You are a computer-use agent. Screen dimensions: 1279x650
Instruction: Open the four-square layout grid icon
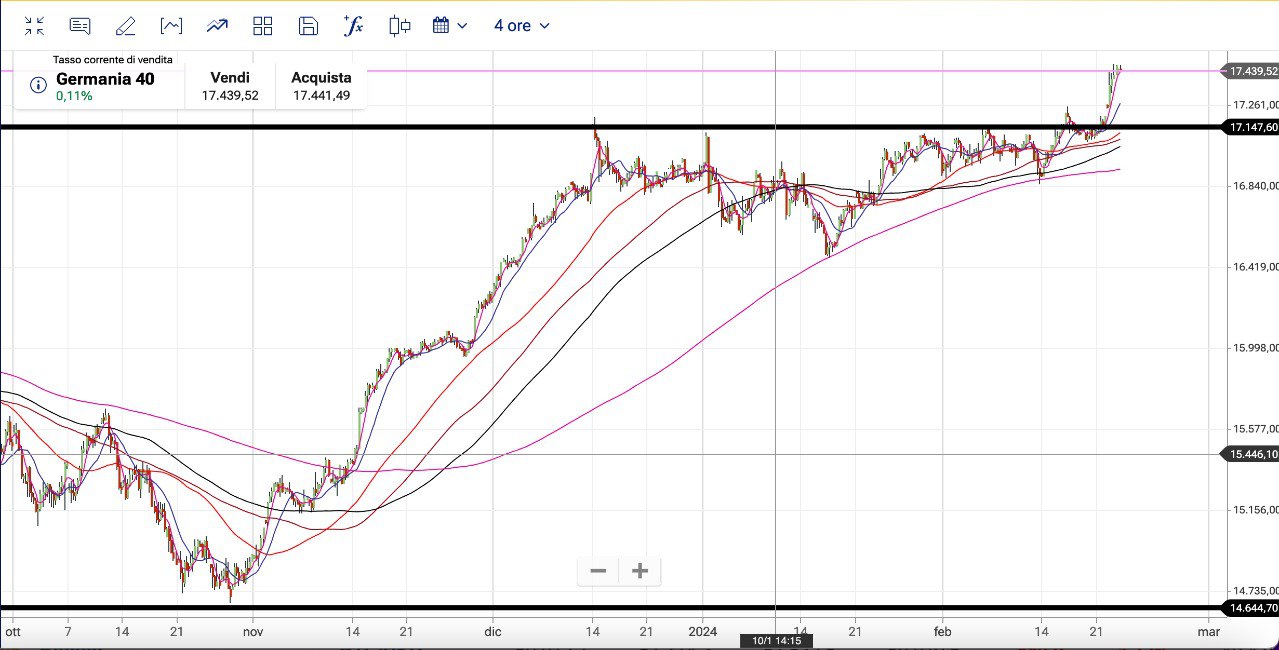[263, 26]
